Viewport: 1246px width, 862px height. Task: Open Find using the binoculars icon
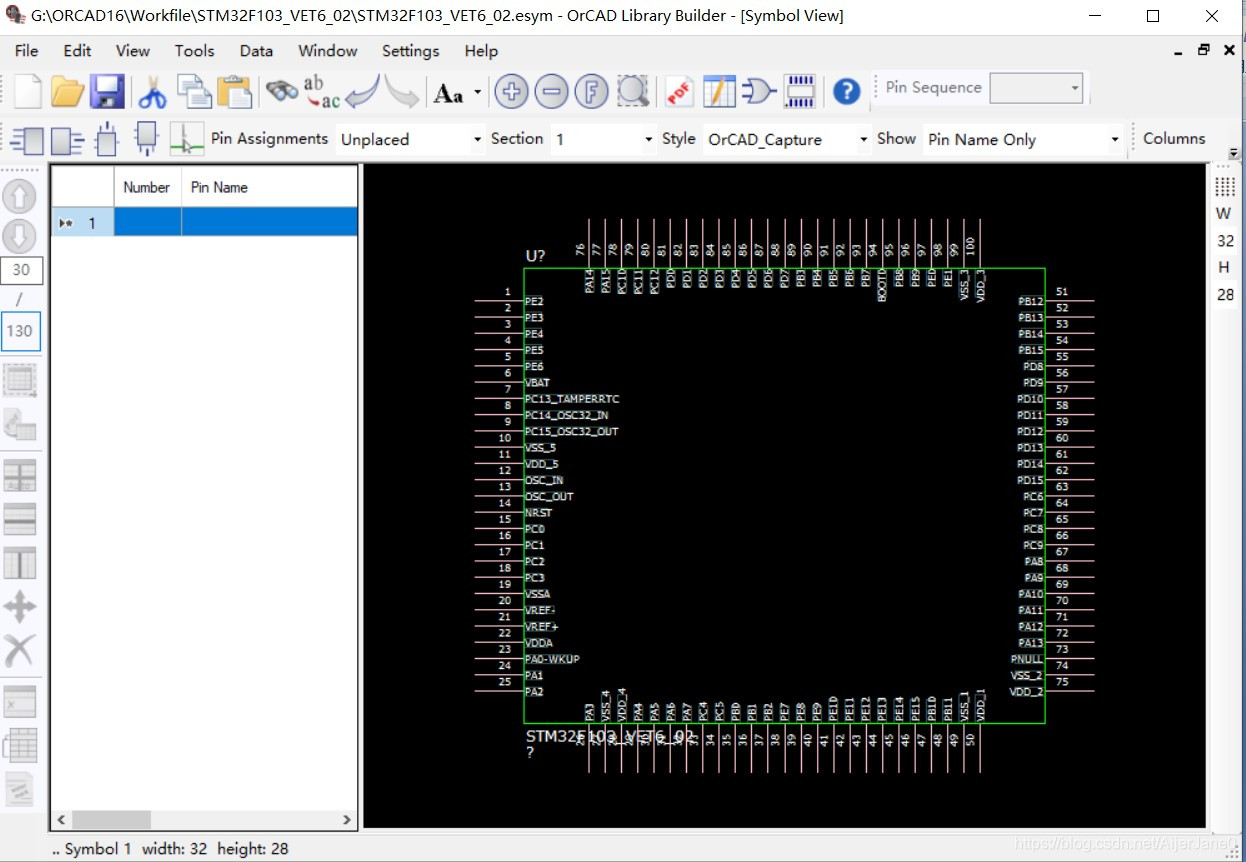pos(282,92)
